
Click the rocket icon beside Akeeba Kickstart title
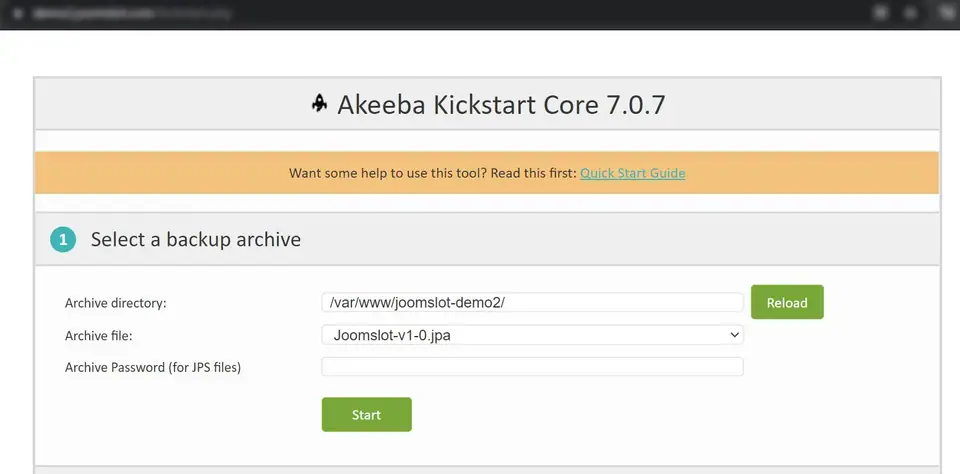point(320,104)
